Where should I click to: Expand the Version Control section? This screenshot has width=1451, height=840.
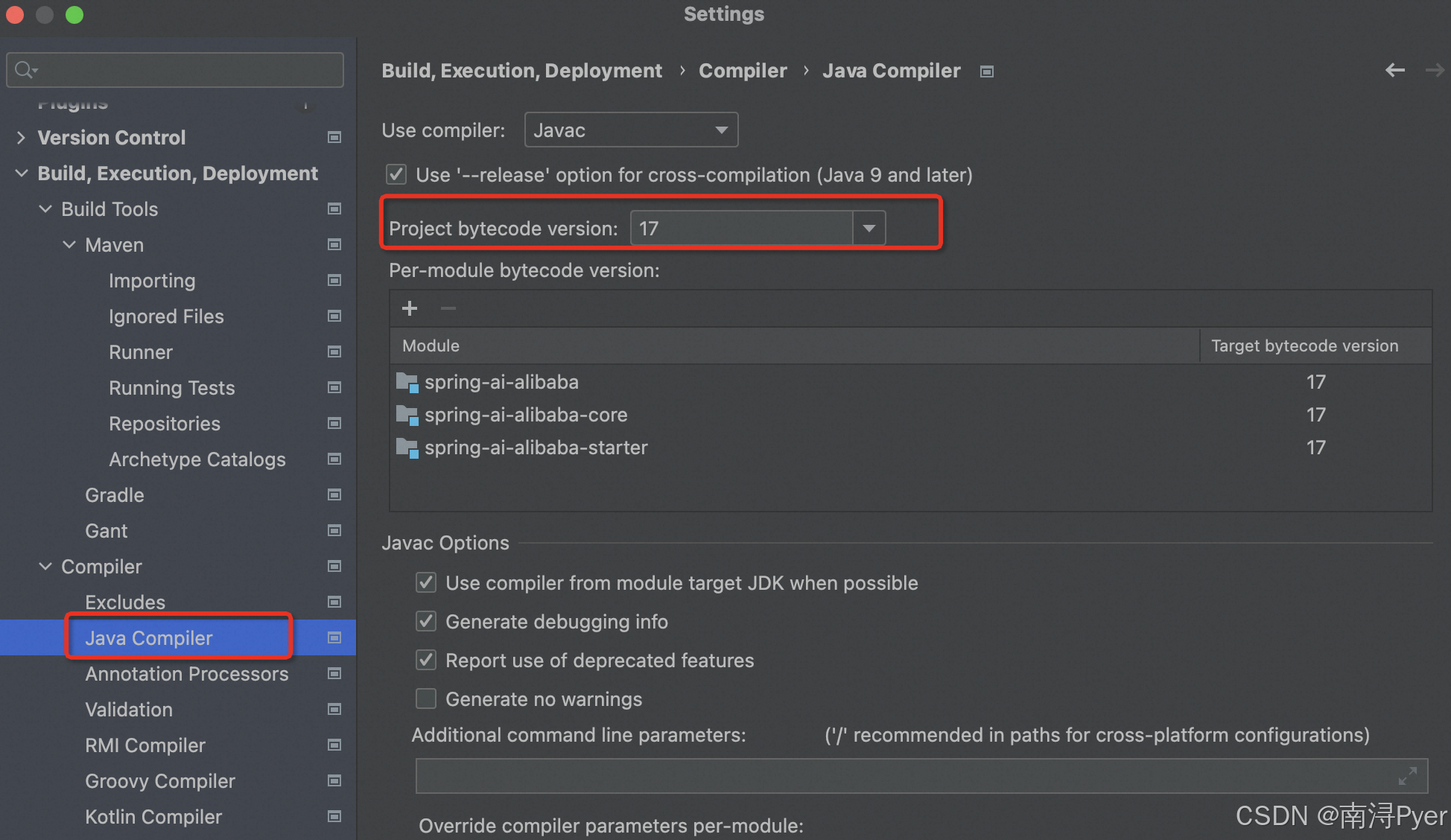21,137
